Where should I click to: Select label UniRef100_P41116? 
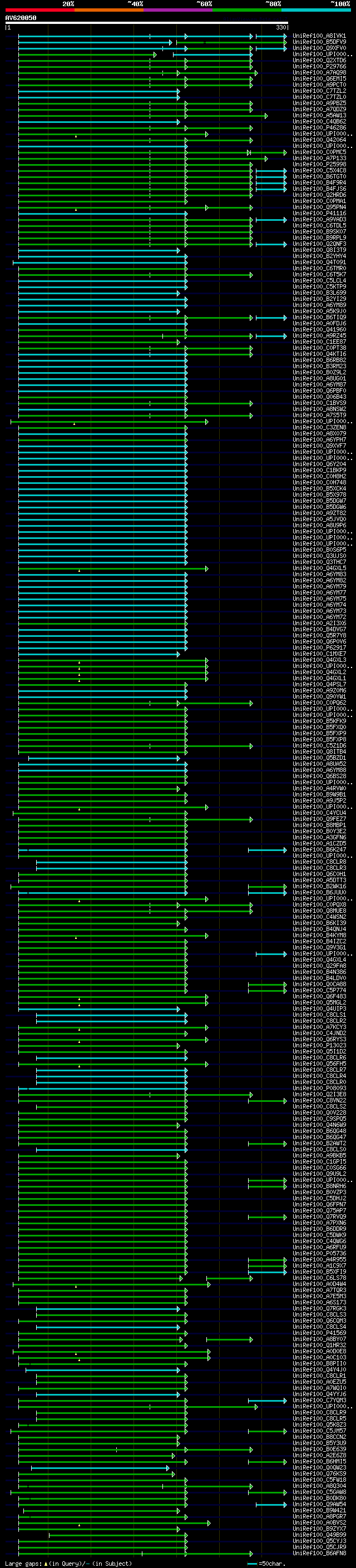[x=319, y=214]
